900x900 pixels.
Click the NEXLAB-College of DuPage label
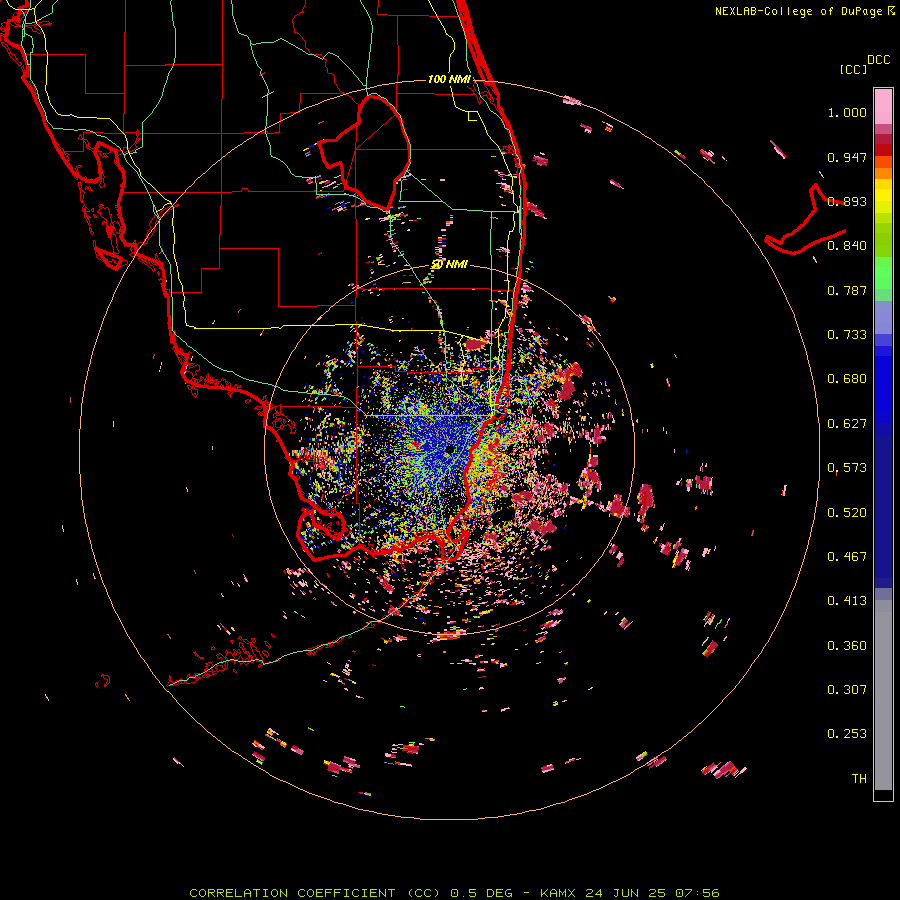[x=798, y=11]
